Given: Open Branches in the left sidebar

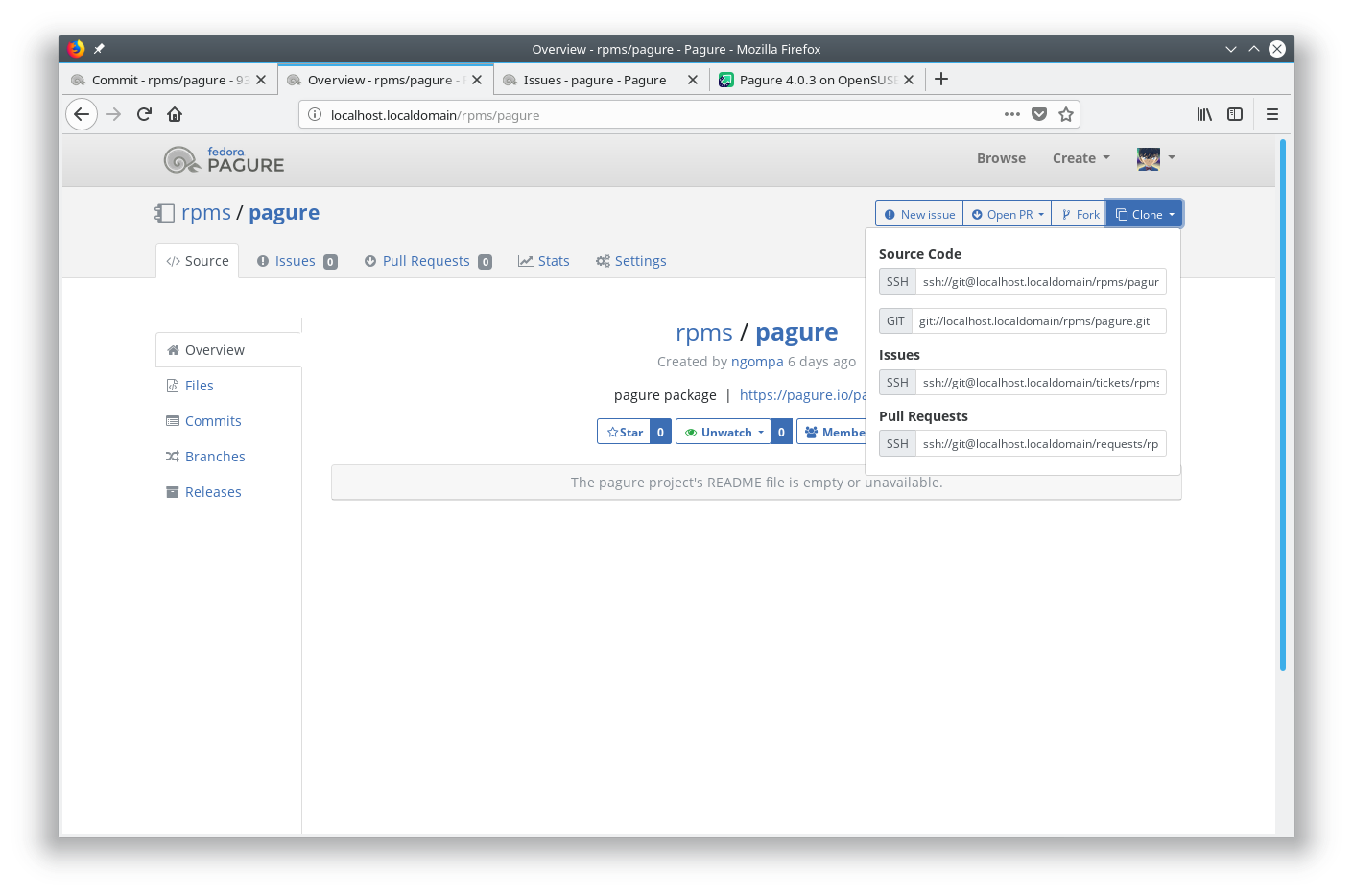Looking at the screenshot, I should (228, 457).
